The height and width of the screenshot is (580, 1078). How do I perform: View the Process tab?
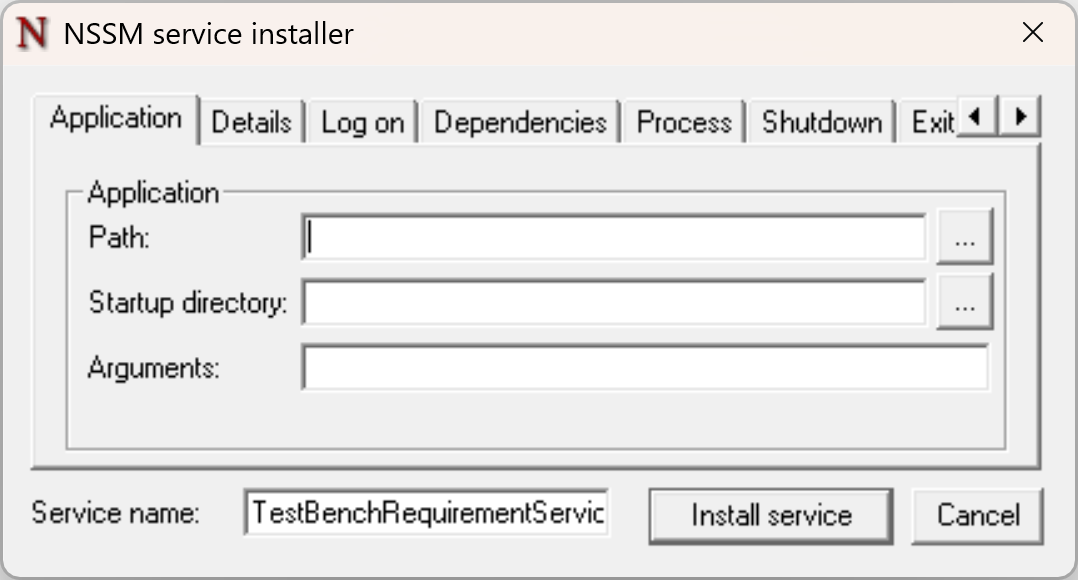[683, 120]
